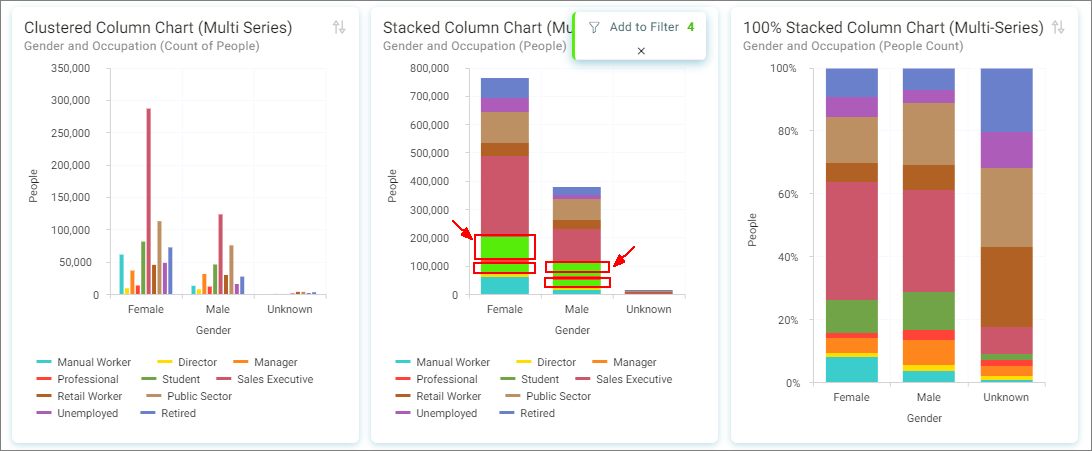This screenshot has width=1092, height=451.
Task: Select tall Sales Executive bar for Female
Action: coord(148,202)
